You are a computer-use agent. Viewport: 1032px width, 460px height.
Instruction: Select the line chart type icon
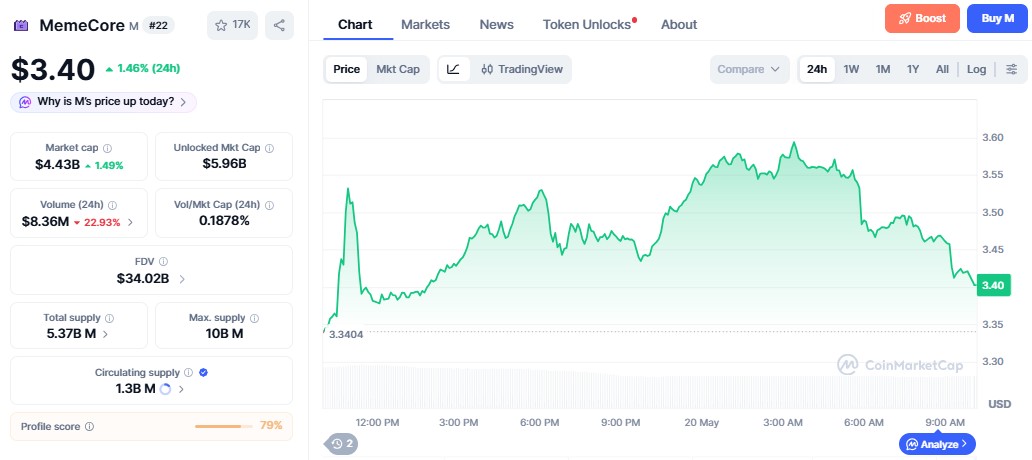coord(453,69)
